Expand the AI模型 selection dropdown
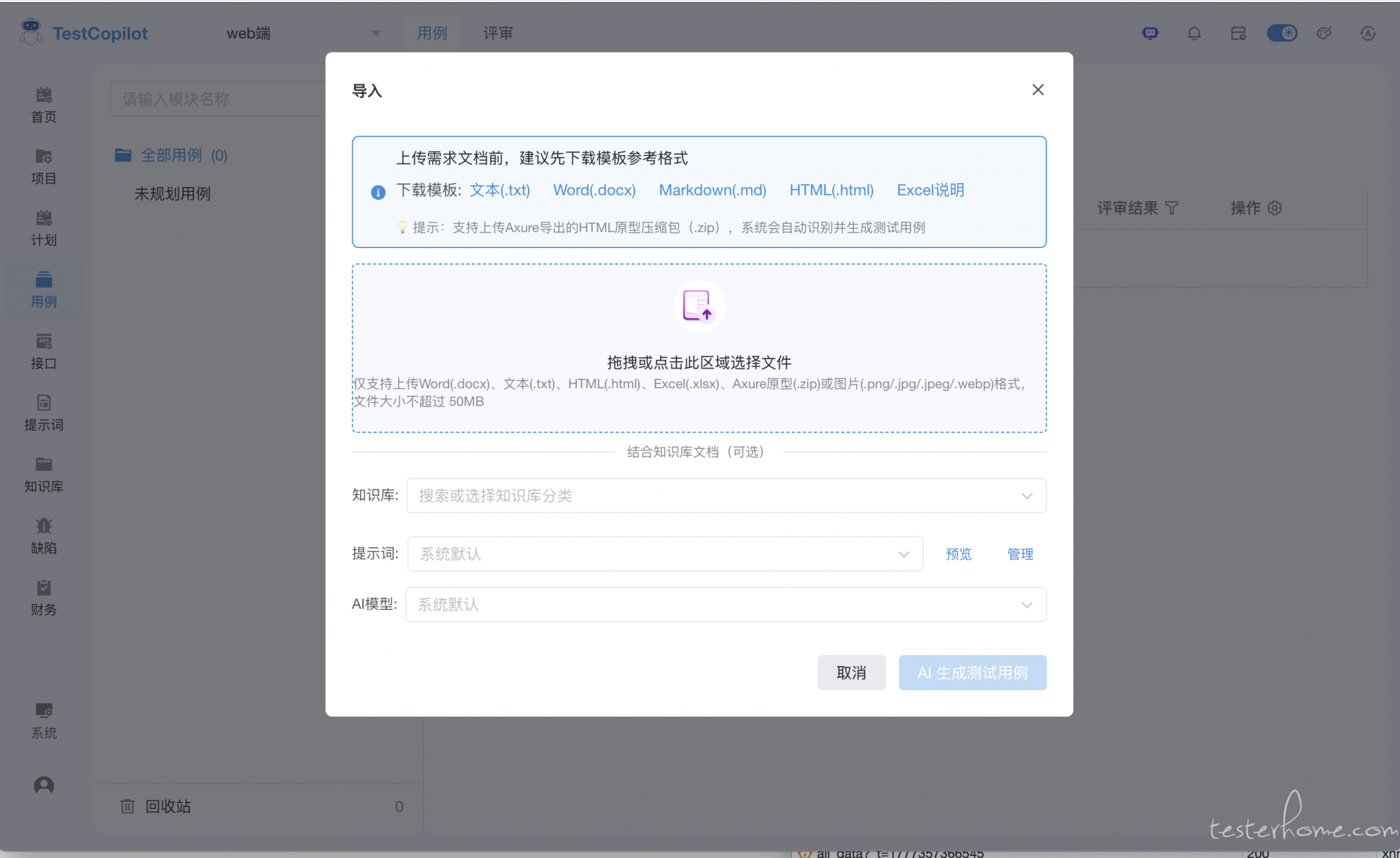1400x858 pixels. (726, 605)
